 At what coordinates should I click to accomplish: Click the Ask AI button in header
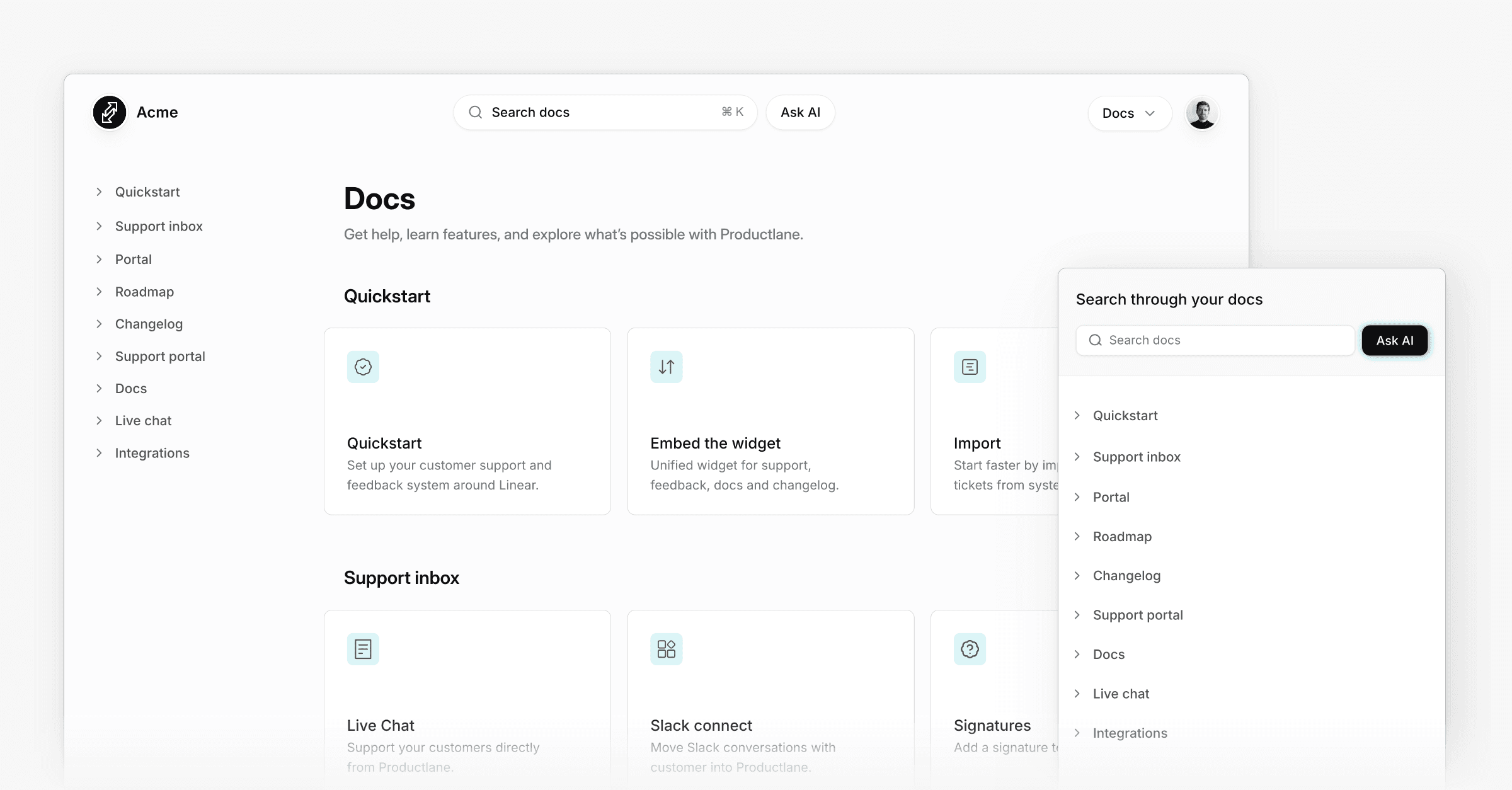coord(800,112)
